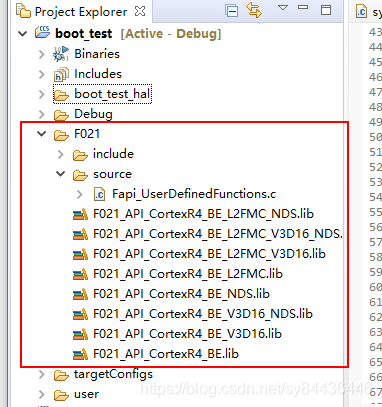Select the Debug folder icon
The width and height of the screenshot is (382, 407).
tap(61, 115)
